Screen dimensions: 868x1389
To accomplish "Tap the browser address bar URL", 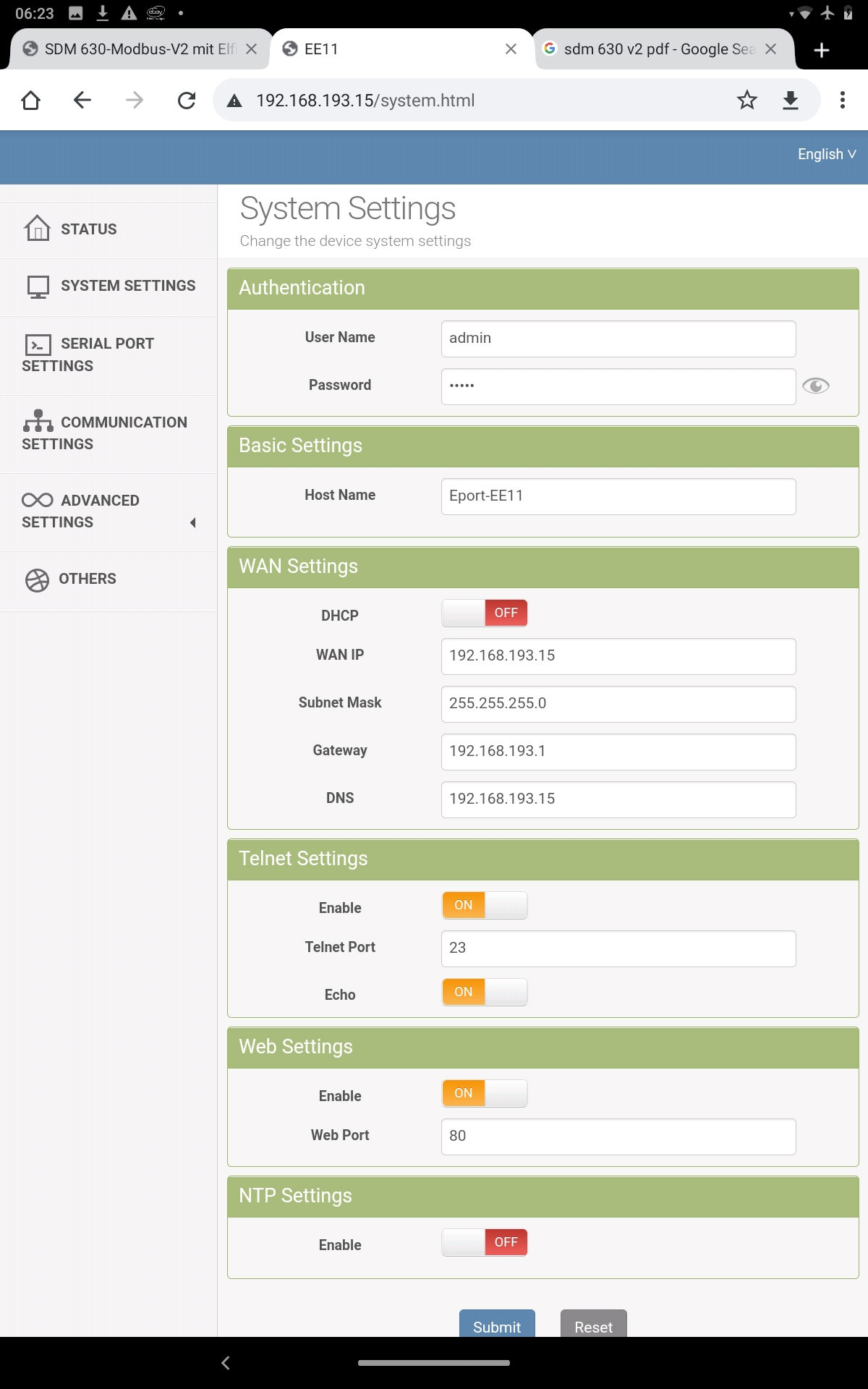I will pos(365,101).
